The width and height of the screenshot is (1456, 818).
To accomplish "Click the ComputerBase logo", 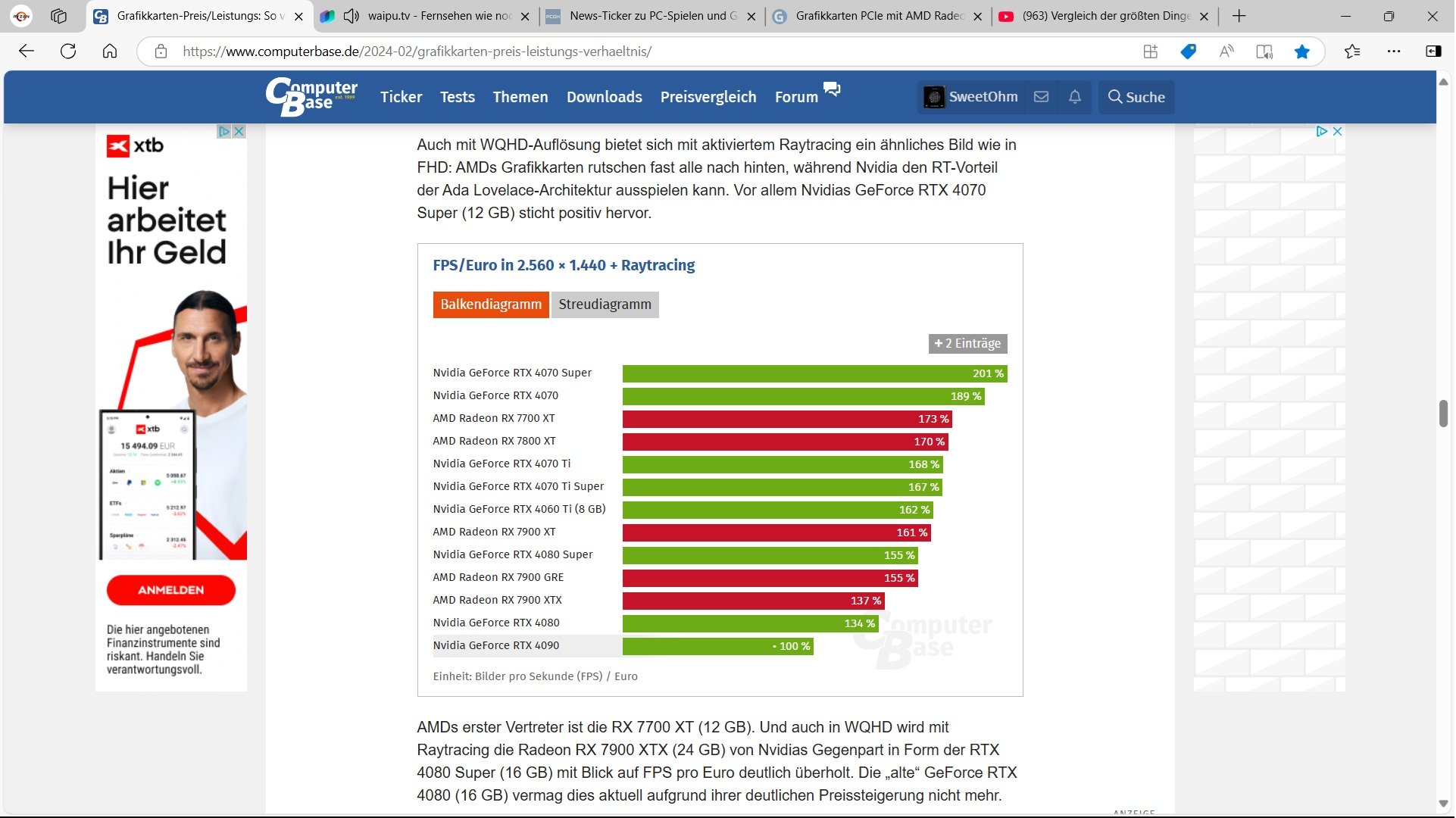I will pyautogui.click(x=311, y=97).
